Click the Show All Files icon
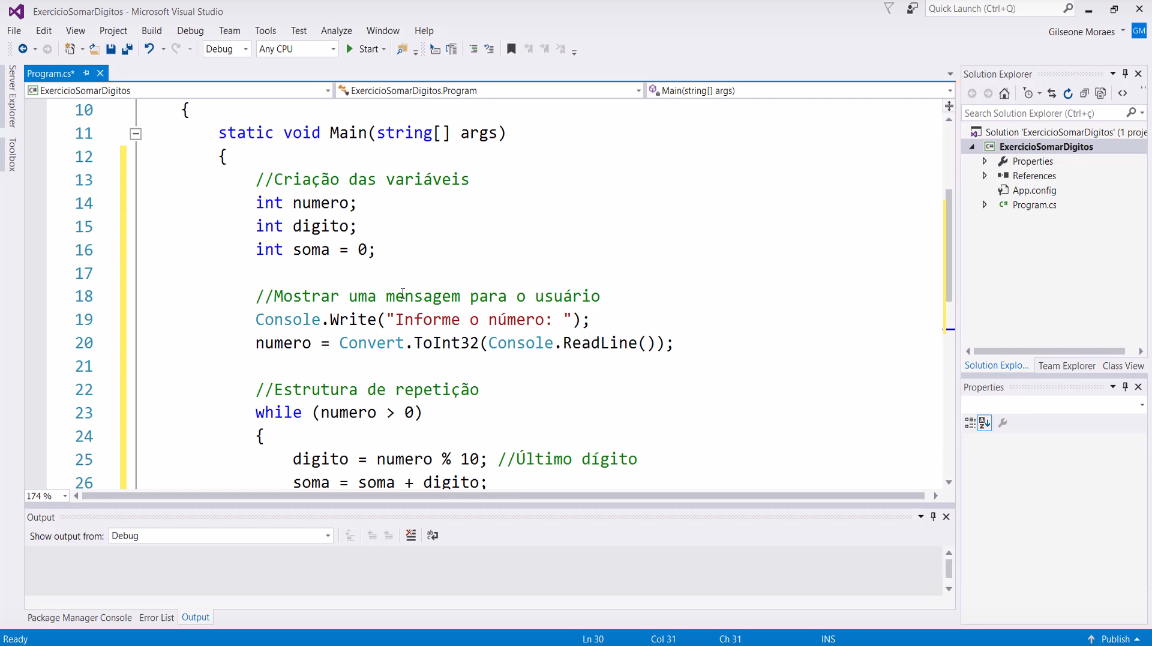1152x646 pixels. coord(1101,93)
